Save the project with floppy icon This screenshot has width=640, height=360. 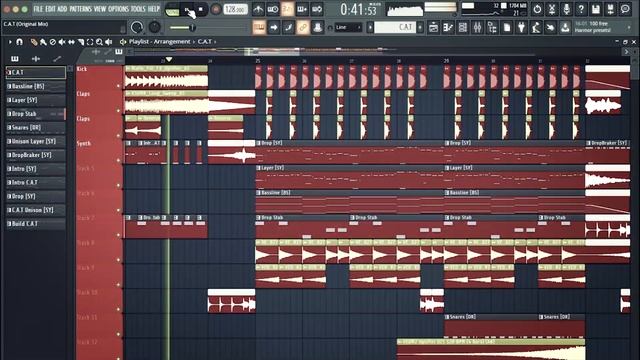(596, 9)
